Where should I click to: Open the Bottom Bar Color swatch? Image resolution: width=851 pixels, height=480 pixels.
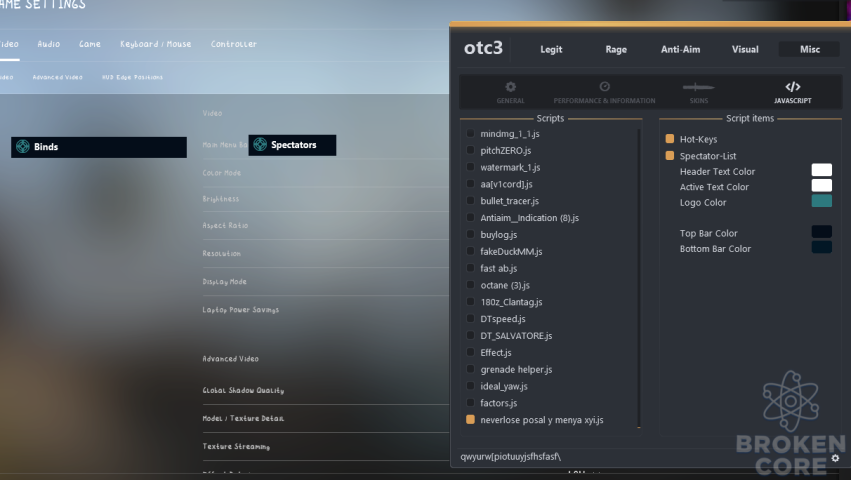point(822,247)
